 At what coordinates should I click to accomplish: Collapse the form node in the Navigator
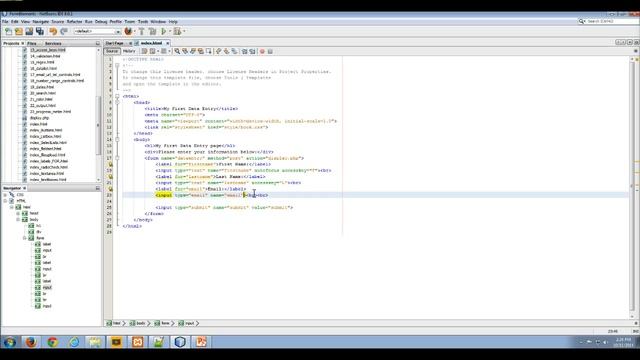(x=24, y=238)
